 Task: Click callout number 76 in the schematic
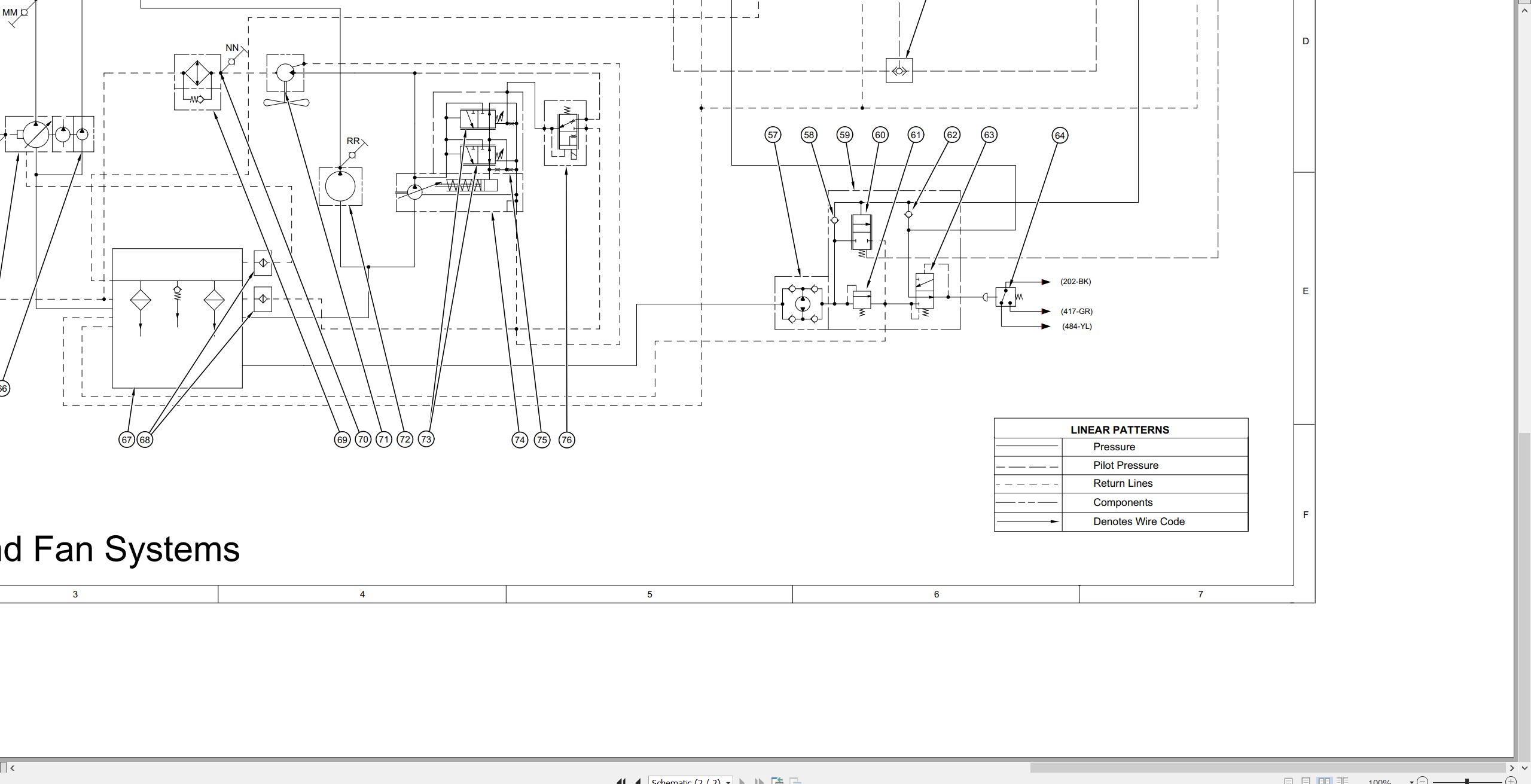[566, 440]
